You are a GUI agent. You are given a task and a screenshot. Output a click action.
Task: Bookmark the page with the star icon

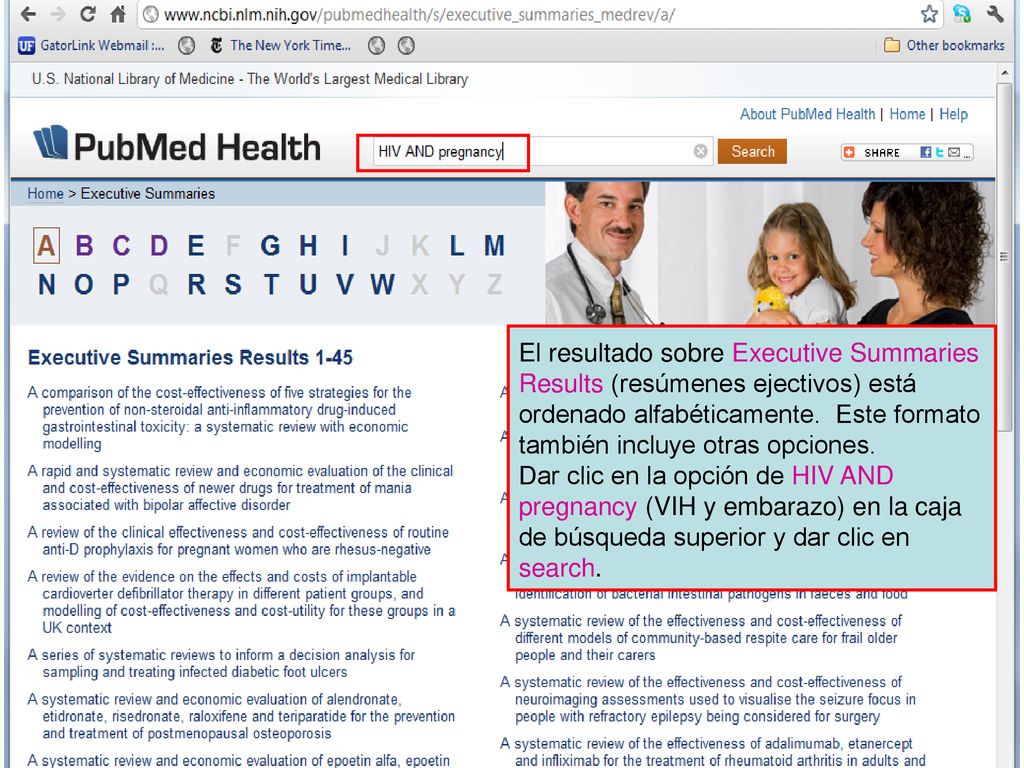tap(929, 14)
